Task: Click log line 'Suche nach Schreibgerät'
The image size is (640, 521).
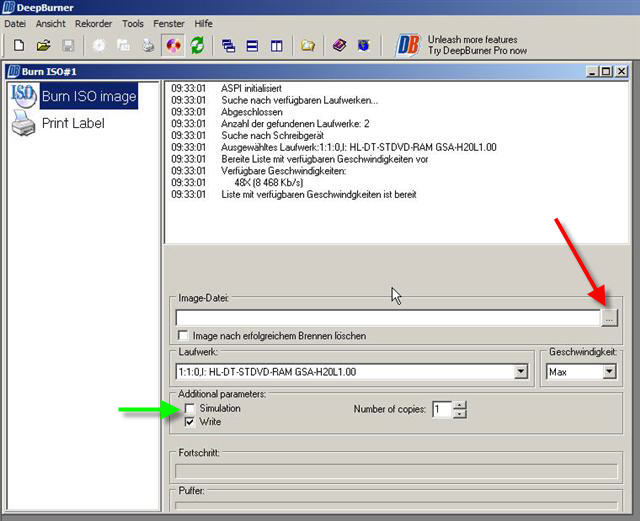Action: (272, 136)
